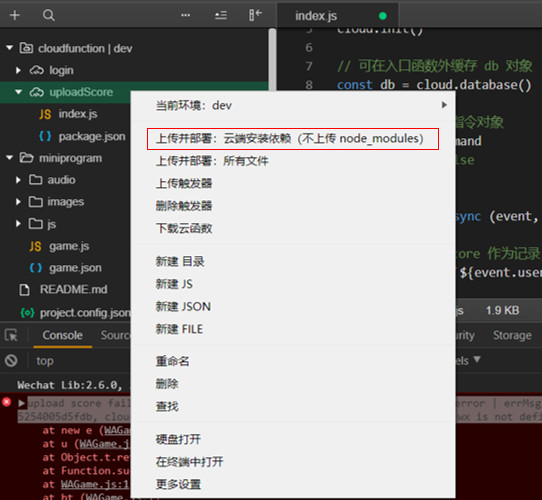The image size is (542, 500).
Task: Select 新建 JSON menu entry
Action: coord(183,306)
